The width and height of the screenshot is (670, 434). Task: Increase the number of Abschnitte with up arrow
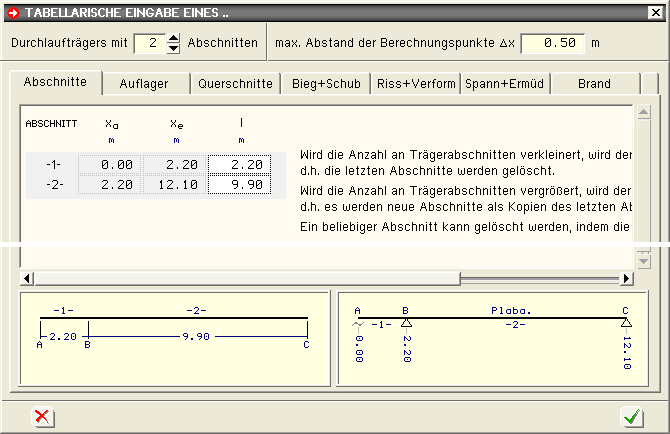click(x=173, y=38)
